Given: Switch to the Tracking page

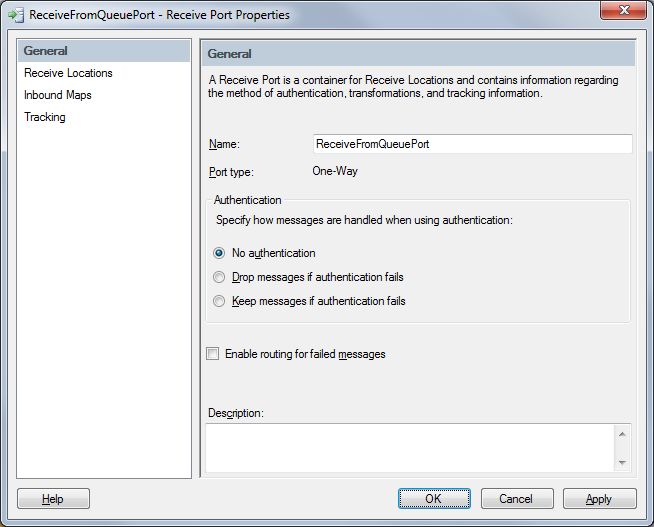Looking at the screenshot, I should pos(45,117).
